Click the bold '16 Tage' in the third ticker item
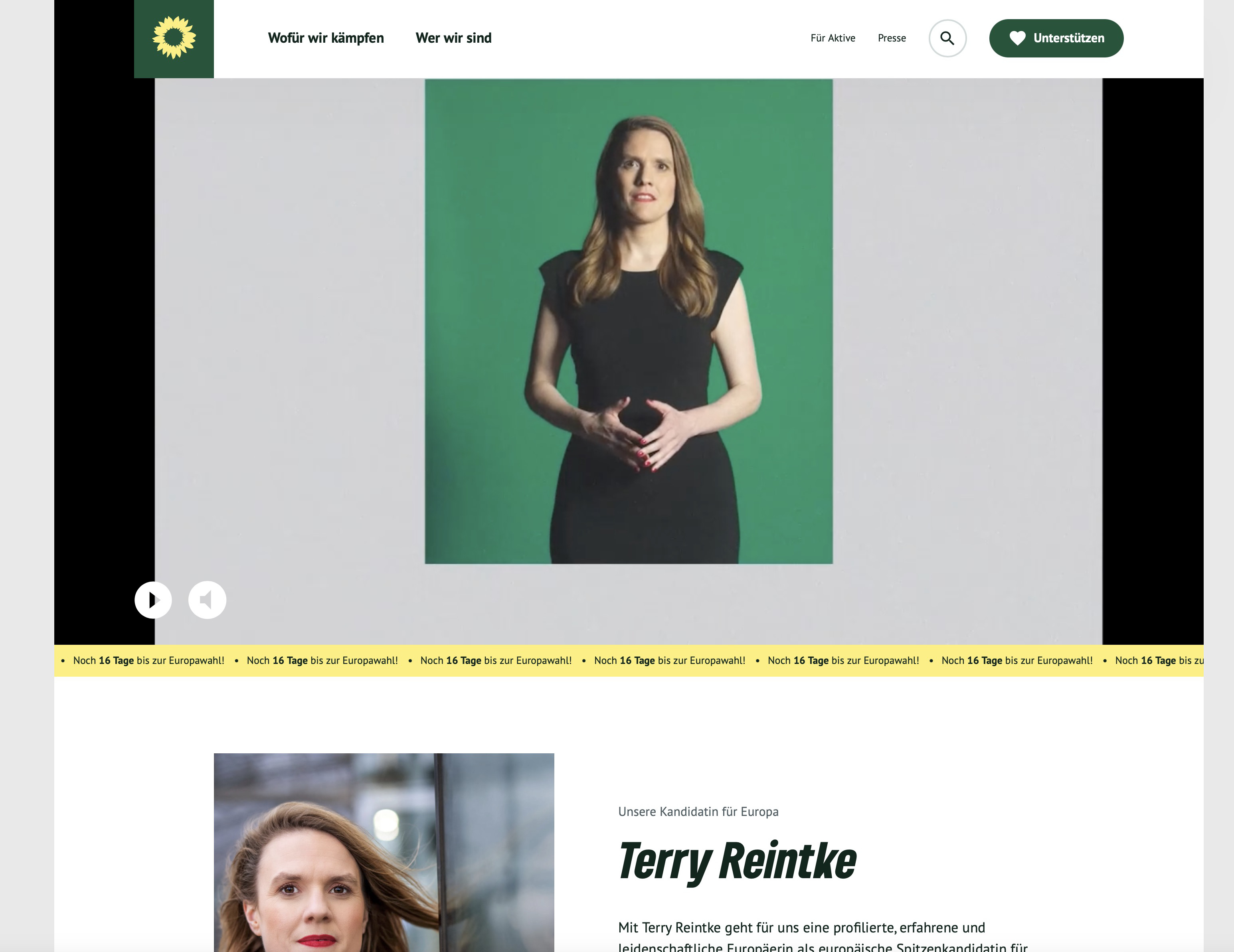This screenshot has height=952, width=1234. pyautogui.click(x=463, y=660)
